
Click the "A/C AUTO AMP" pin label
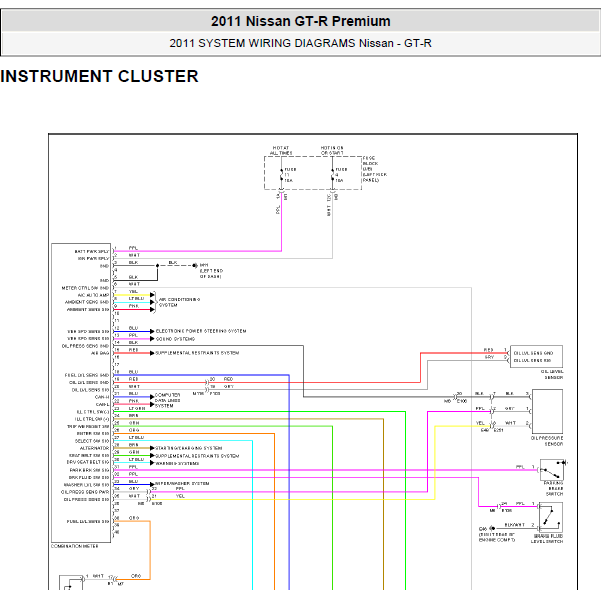point(93,295)
